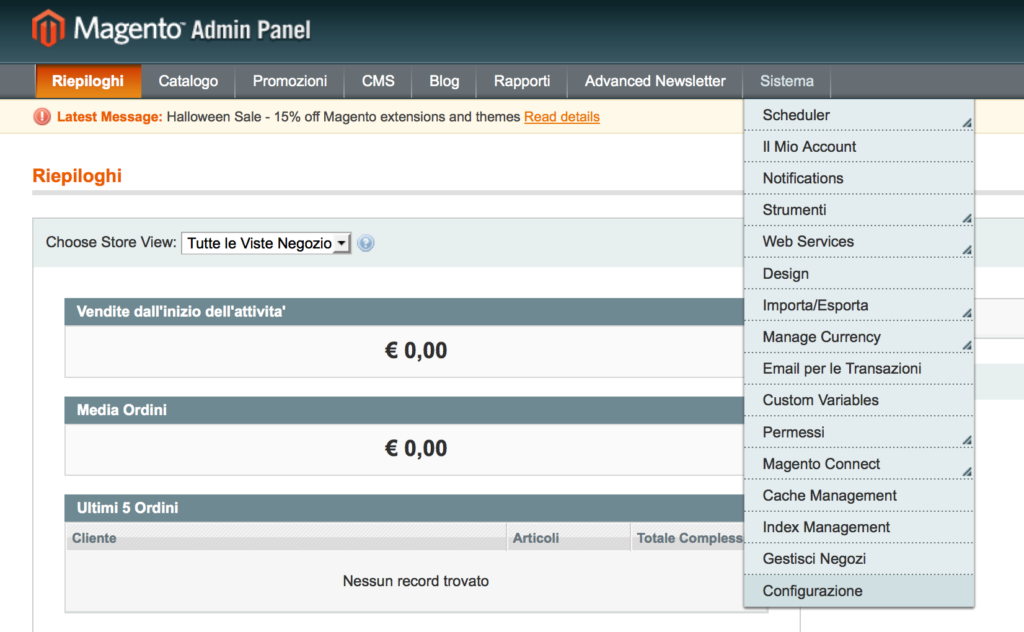Select Configurazione from the Sistema menu
The height and width of the screenshot is (632, 1024).
(812, 591)
